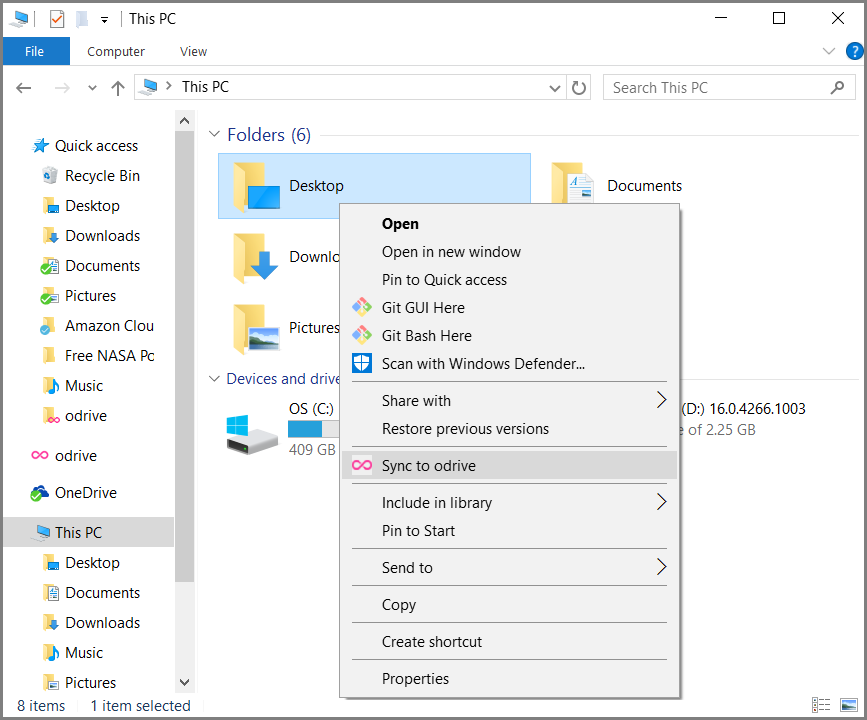Switch to the View ribbon tab

[193, 51]
